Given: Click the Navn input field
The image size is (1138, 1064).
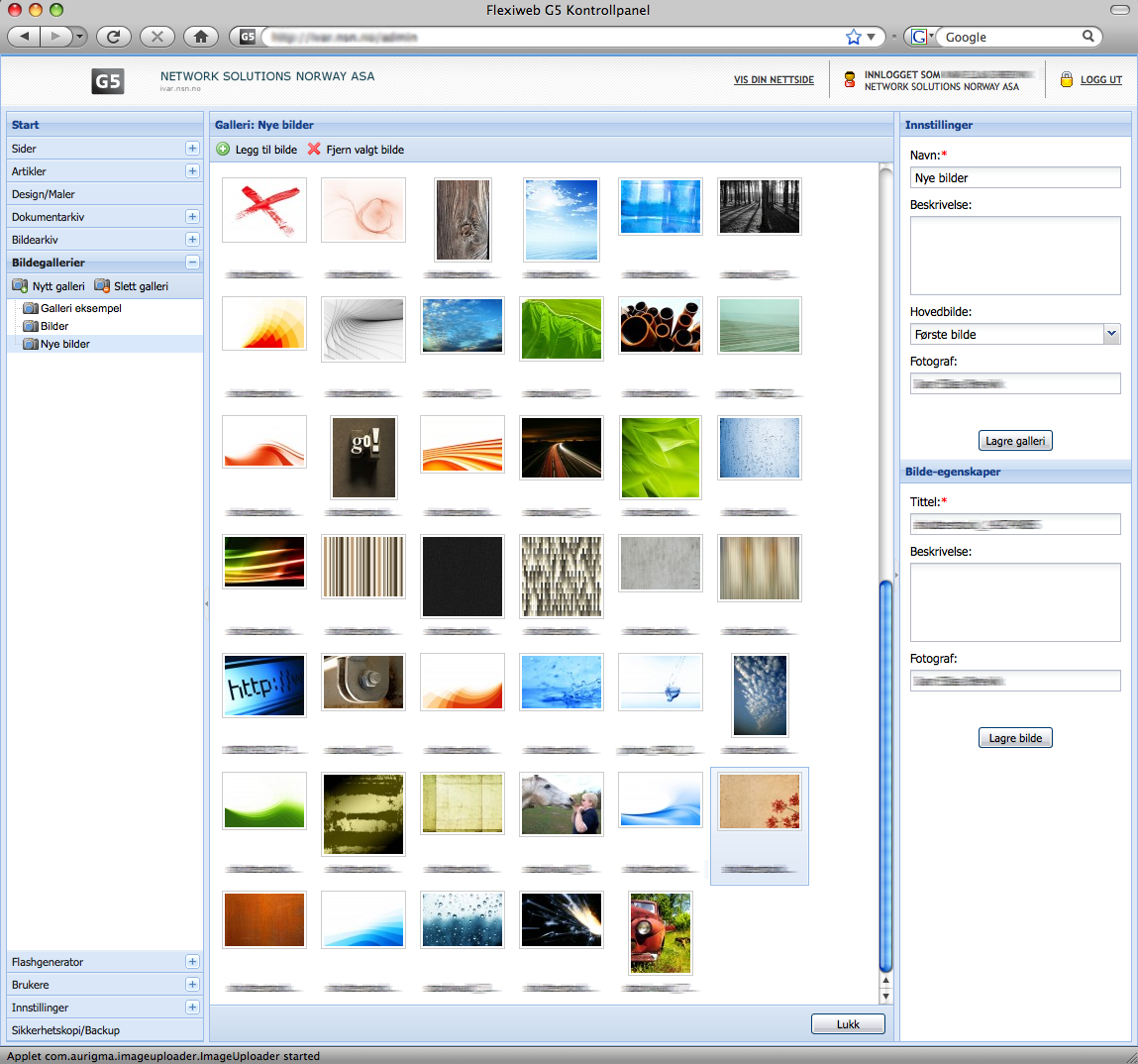Looking at the screenshot, I should pyautogui.click(x=1015, y=178).
